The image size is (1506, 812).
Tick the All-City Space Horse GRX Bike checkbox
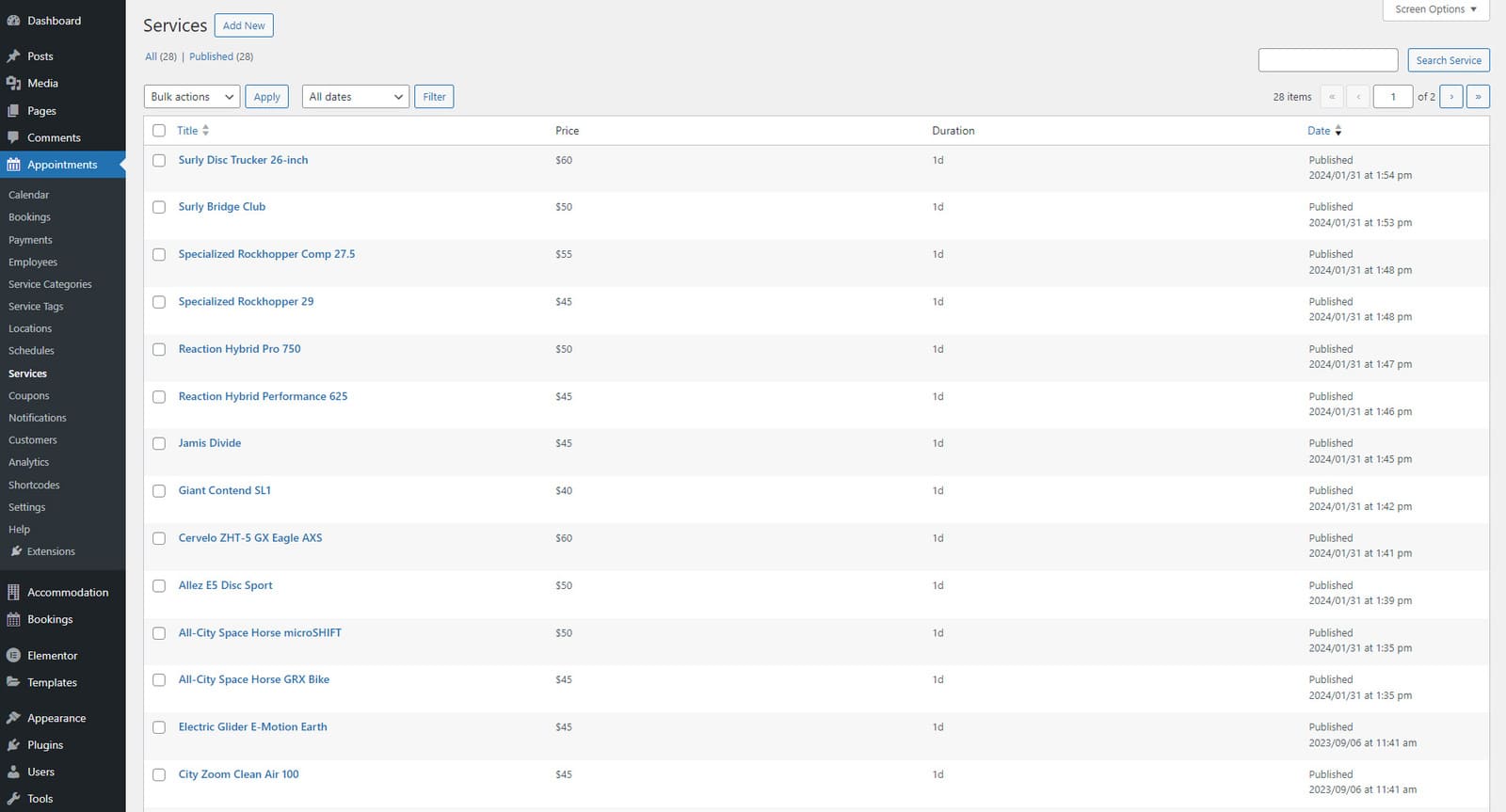pyautogui.click(x=159, y=680)
